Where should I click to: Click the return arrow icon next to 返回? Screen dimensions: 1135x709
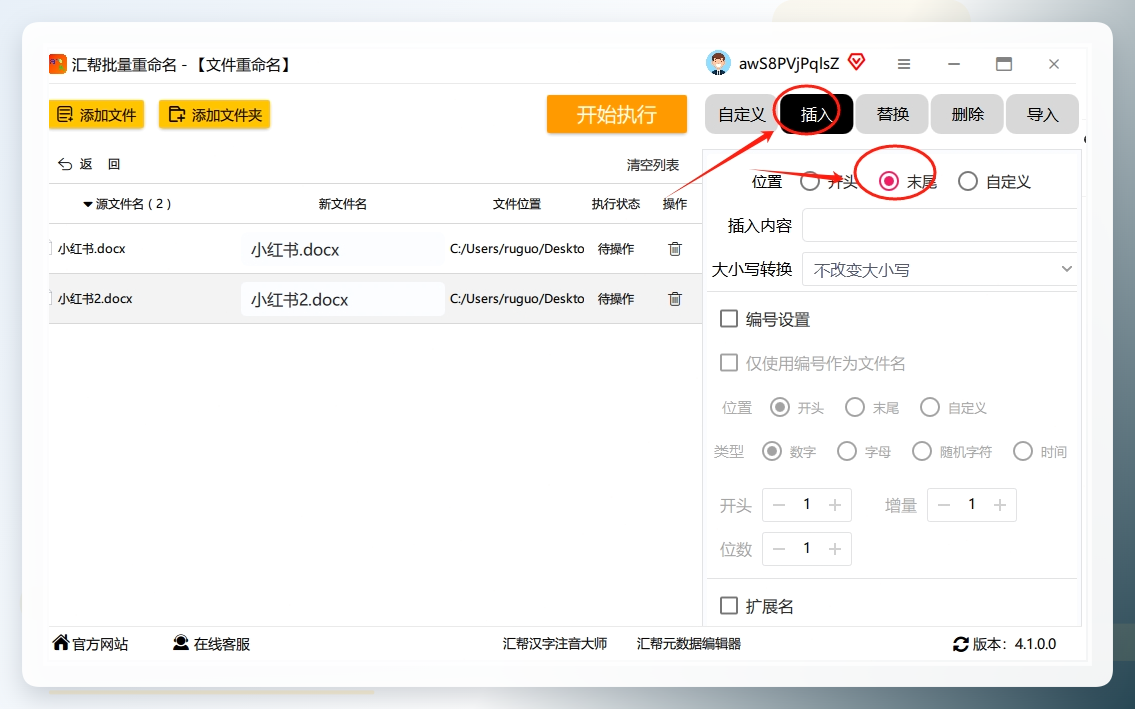pos(64,164)
